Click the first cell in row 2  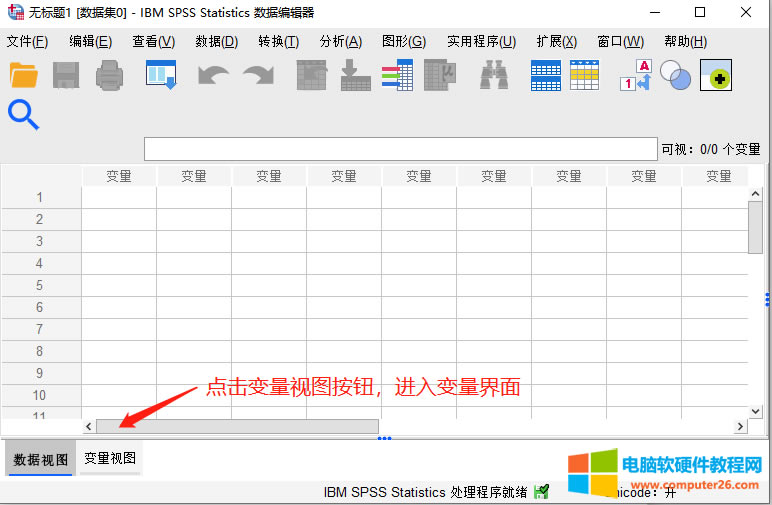click(x=119, y=220)
